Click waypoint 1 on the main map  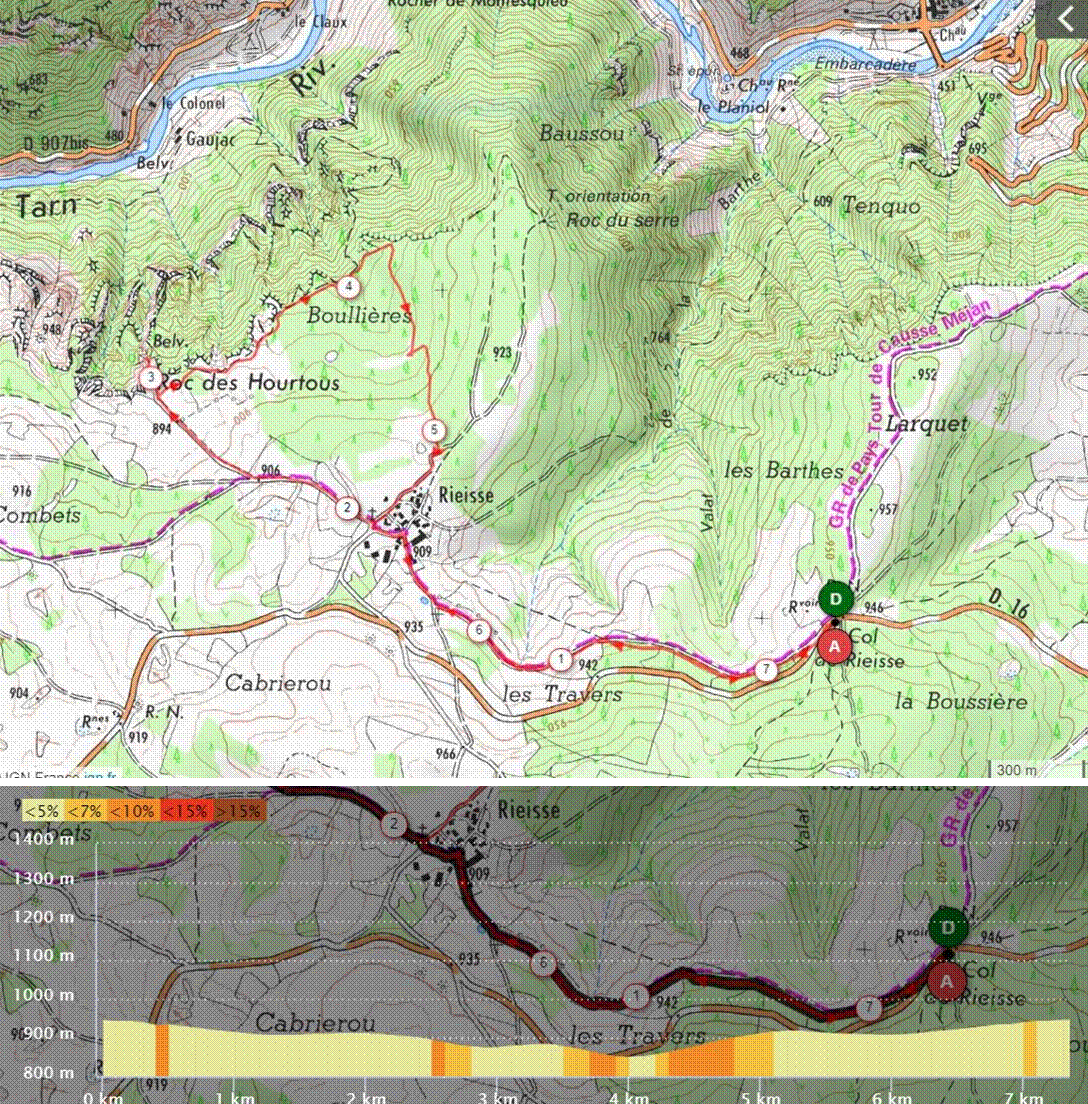pyautogui.click(x=561, y=659)
